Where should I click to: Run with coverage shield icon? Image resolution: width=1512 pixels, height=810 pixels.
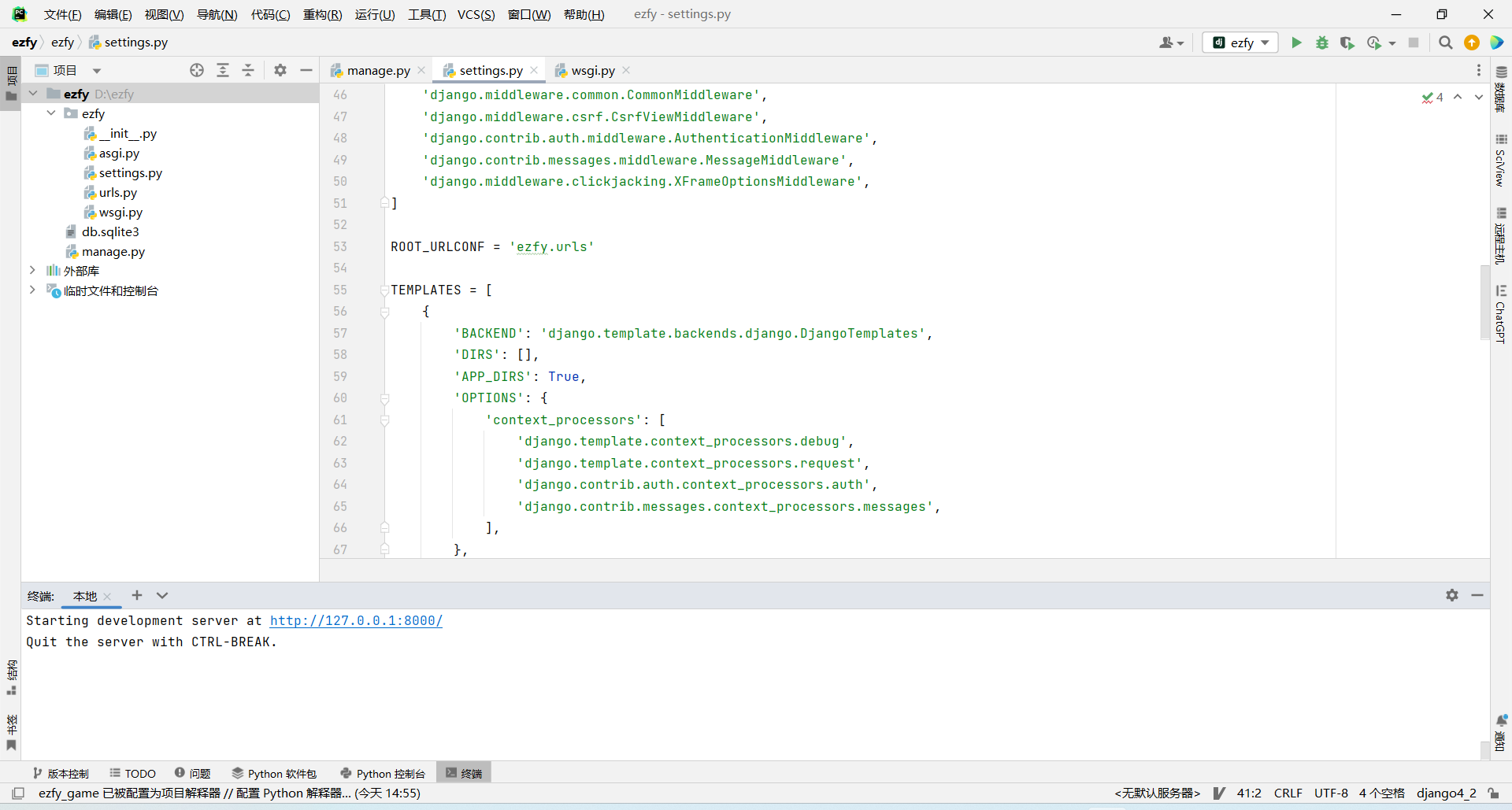pos(1347,43)
